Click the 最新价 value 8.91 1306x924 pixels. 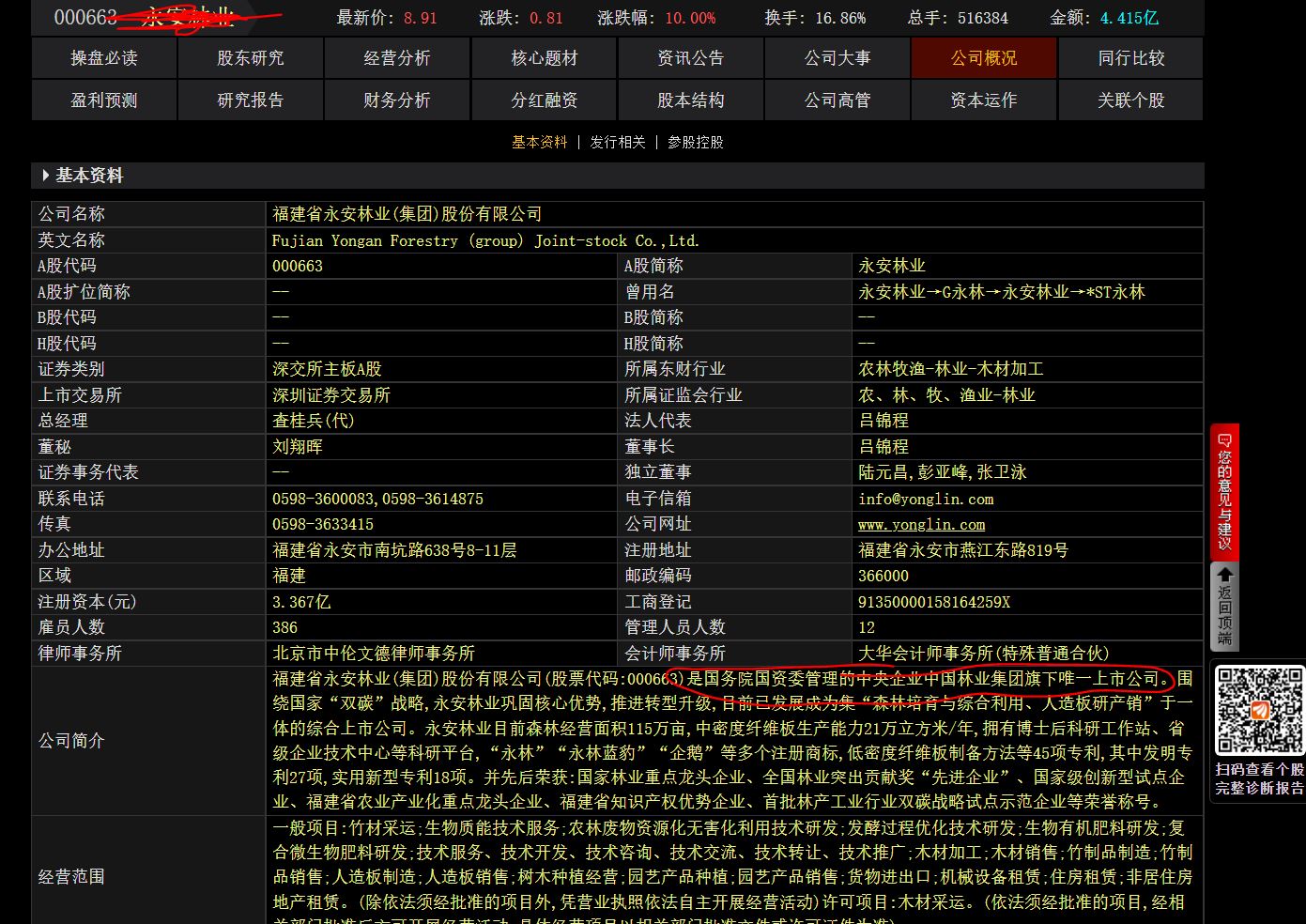(x=421, y=18)
